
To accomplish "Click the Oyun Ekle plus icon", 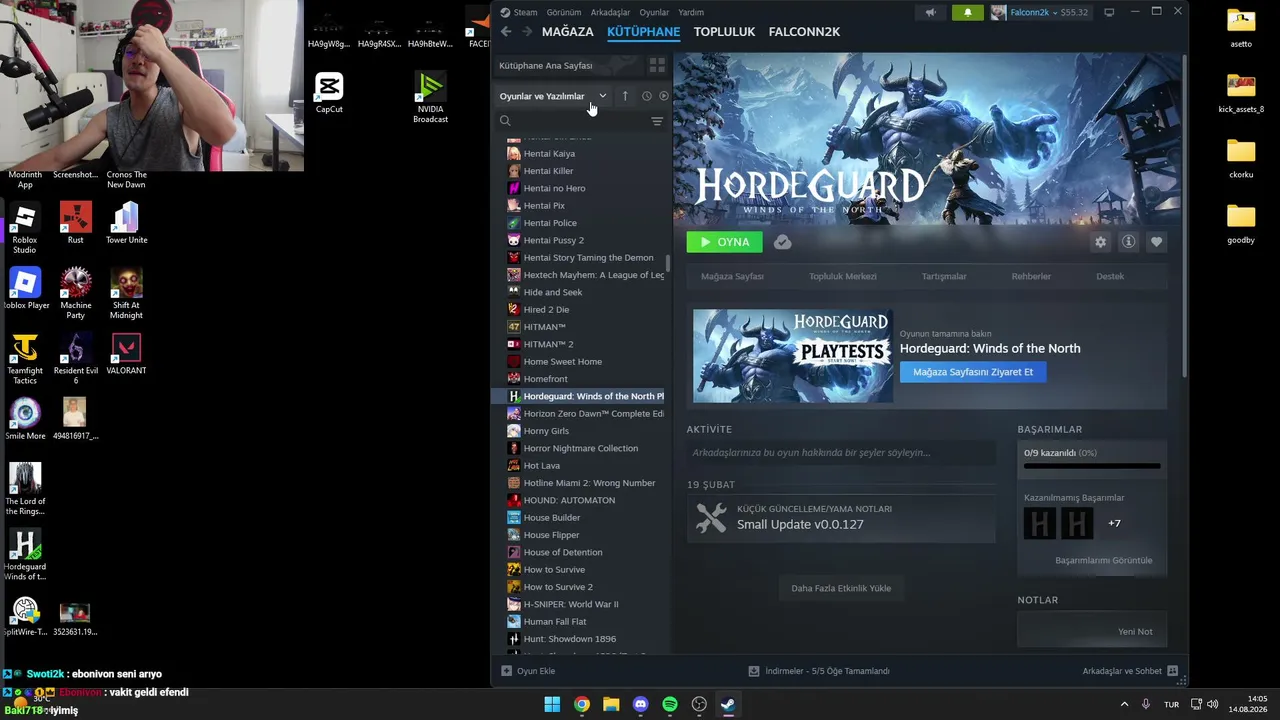I will [506, 671].
